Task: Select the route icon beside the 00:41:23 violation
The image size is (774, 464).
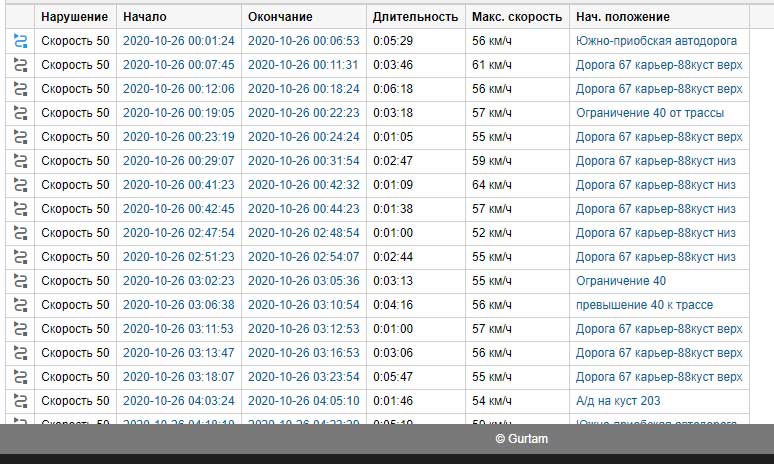Action: point(21,185)
